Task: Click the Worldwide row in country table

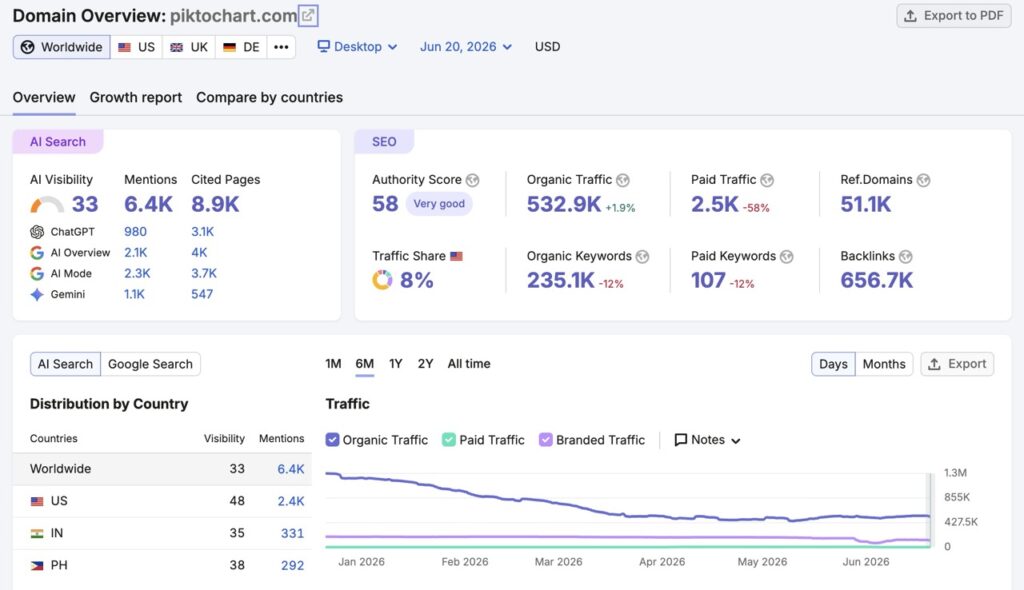Action: click(162, 469)
